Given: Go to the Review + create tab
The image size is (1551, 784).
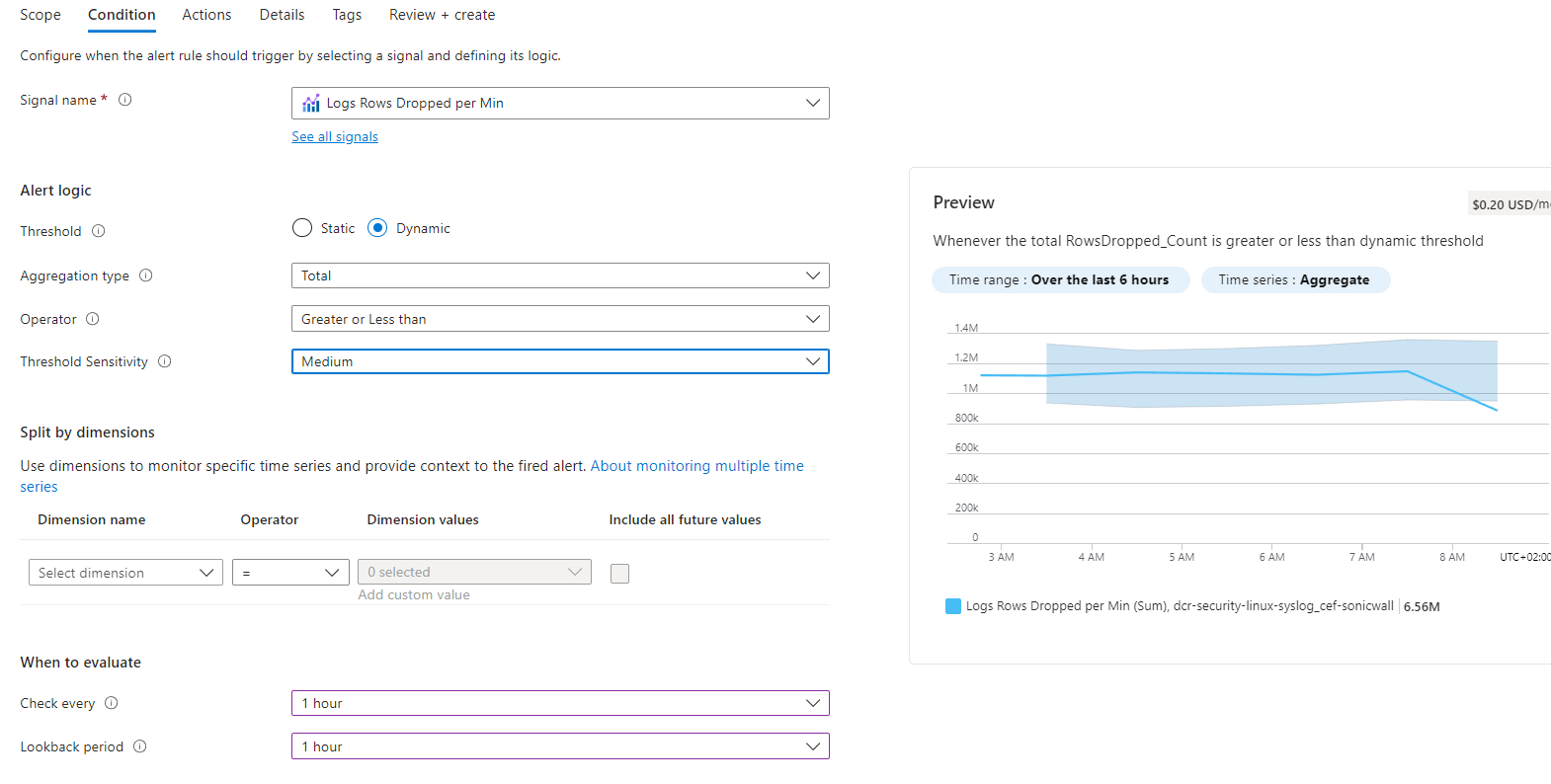Looking at the screenshot, I should point(442,15).
